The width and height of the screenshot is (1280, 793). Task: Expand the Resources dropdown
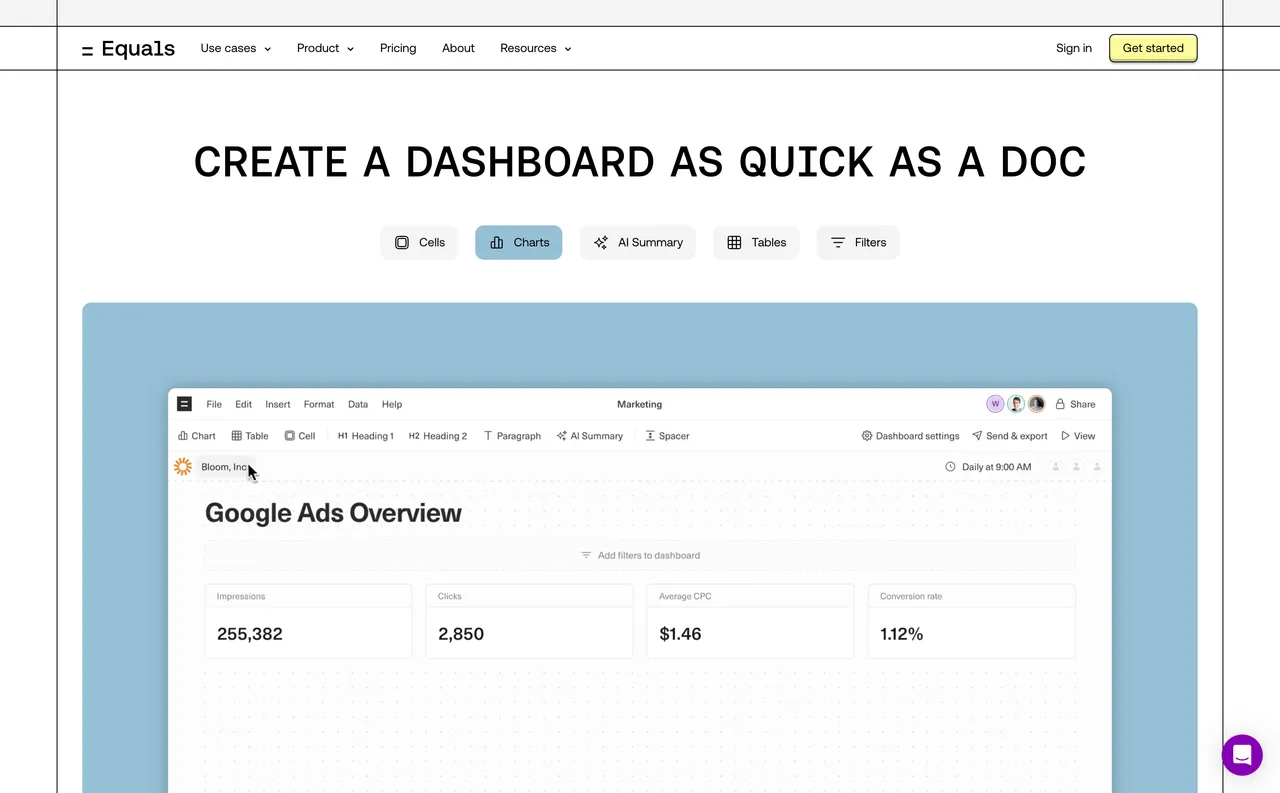tap(535, 48)
